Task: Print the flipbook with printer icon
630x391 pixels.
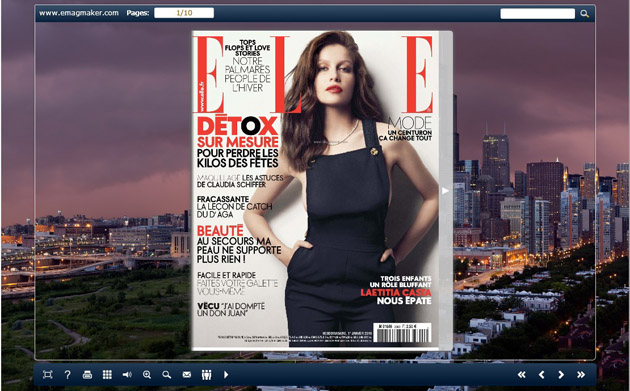Action: click(87, 375)
